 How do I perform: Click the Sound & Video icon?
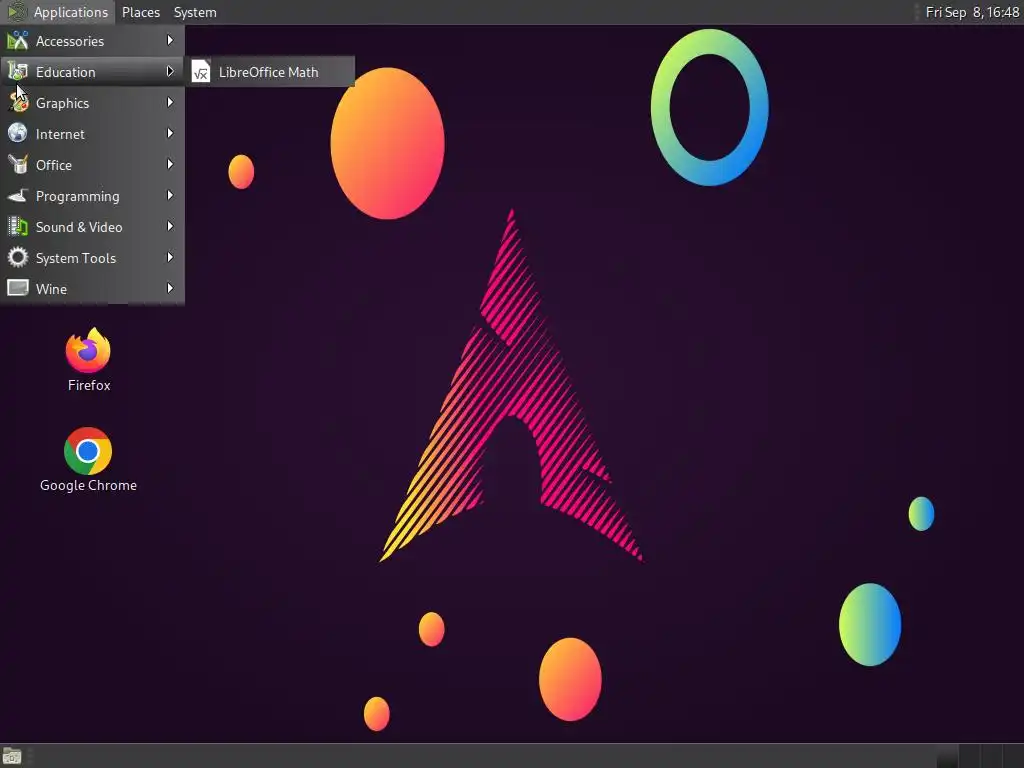click(18, 227)
